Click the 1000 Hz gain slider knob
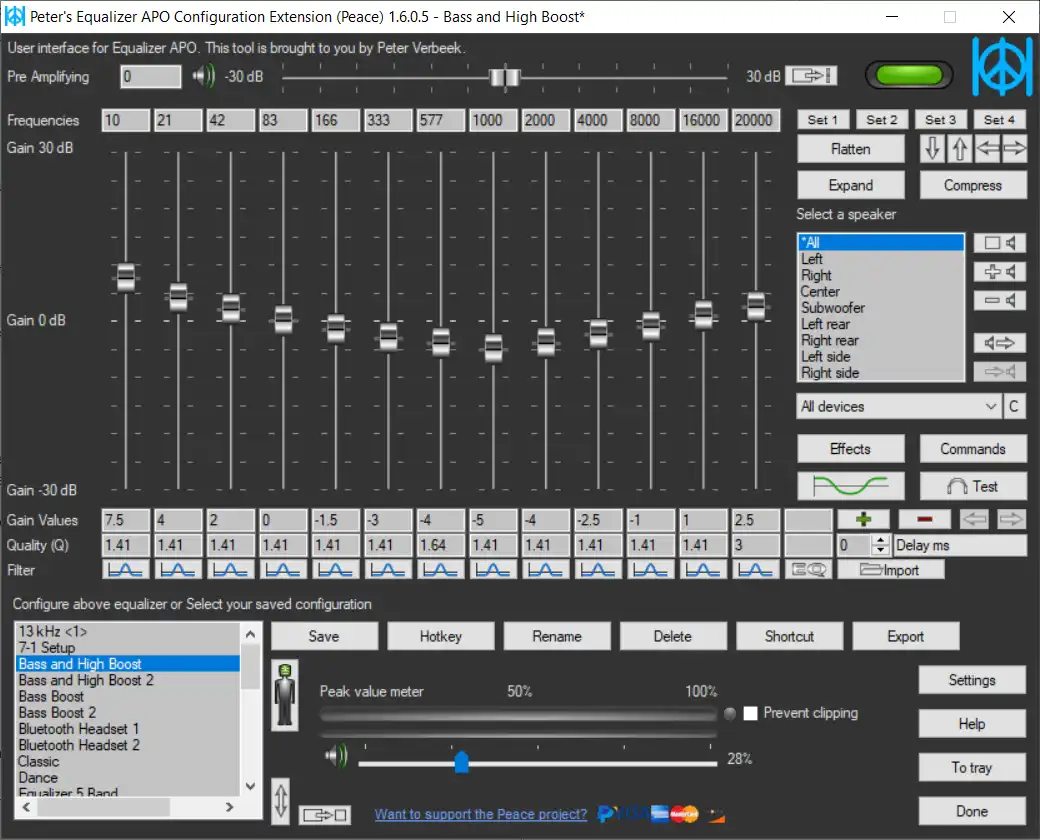1040x840 pixels. (493, 348)
